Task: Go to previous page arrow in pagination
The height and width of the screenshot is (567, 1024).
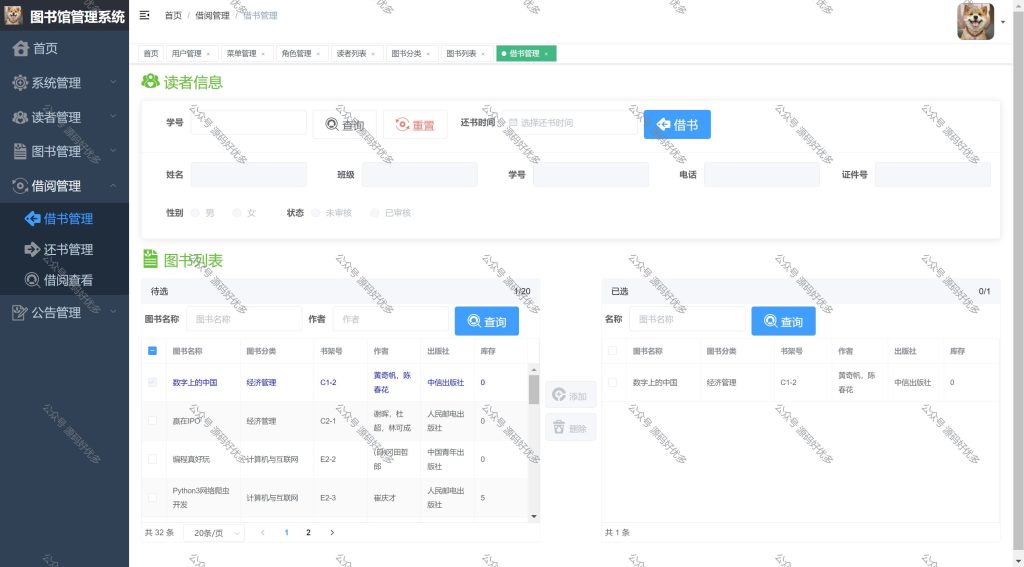Action: tap(263, 532)
